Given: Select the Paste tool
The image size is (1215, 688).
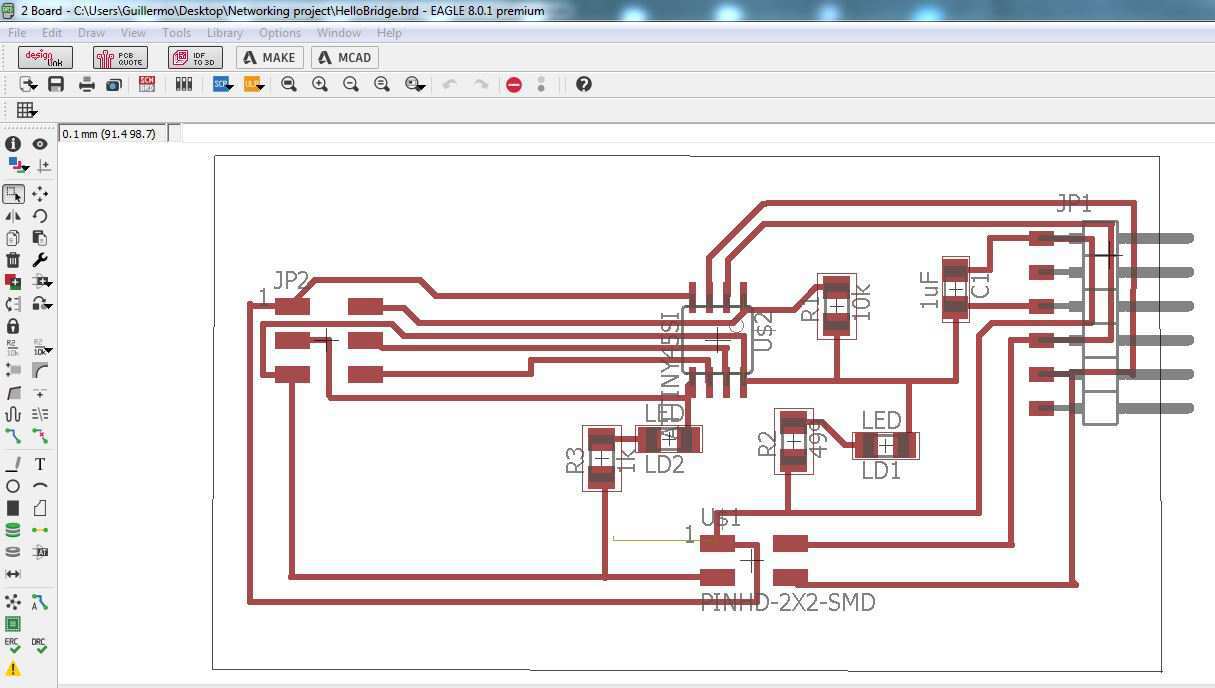Looking at the screenshot, I should click(x=40, y=238).
